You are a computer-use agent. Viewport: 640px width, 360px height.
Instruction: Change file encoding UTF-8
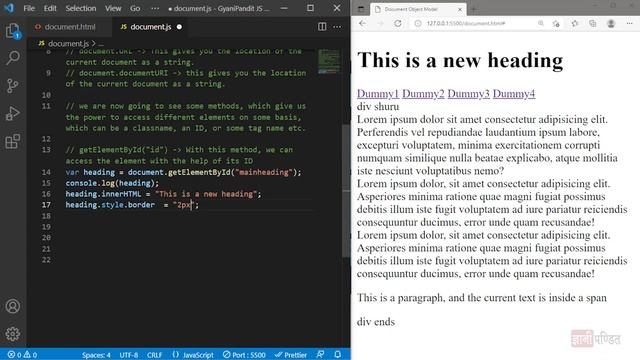tap(129, 355)
